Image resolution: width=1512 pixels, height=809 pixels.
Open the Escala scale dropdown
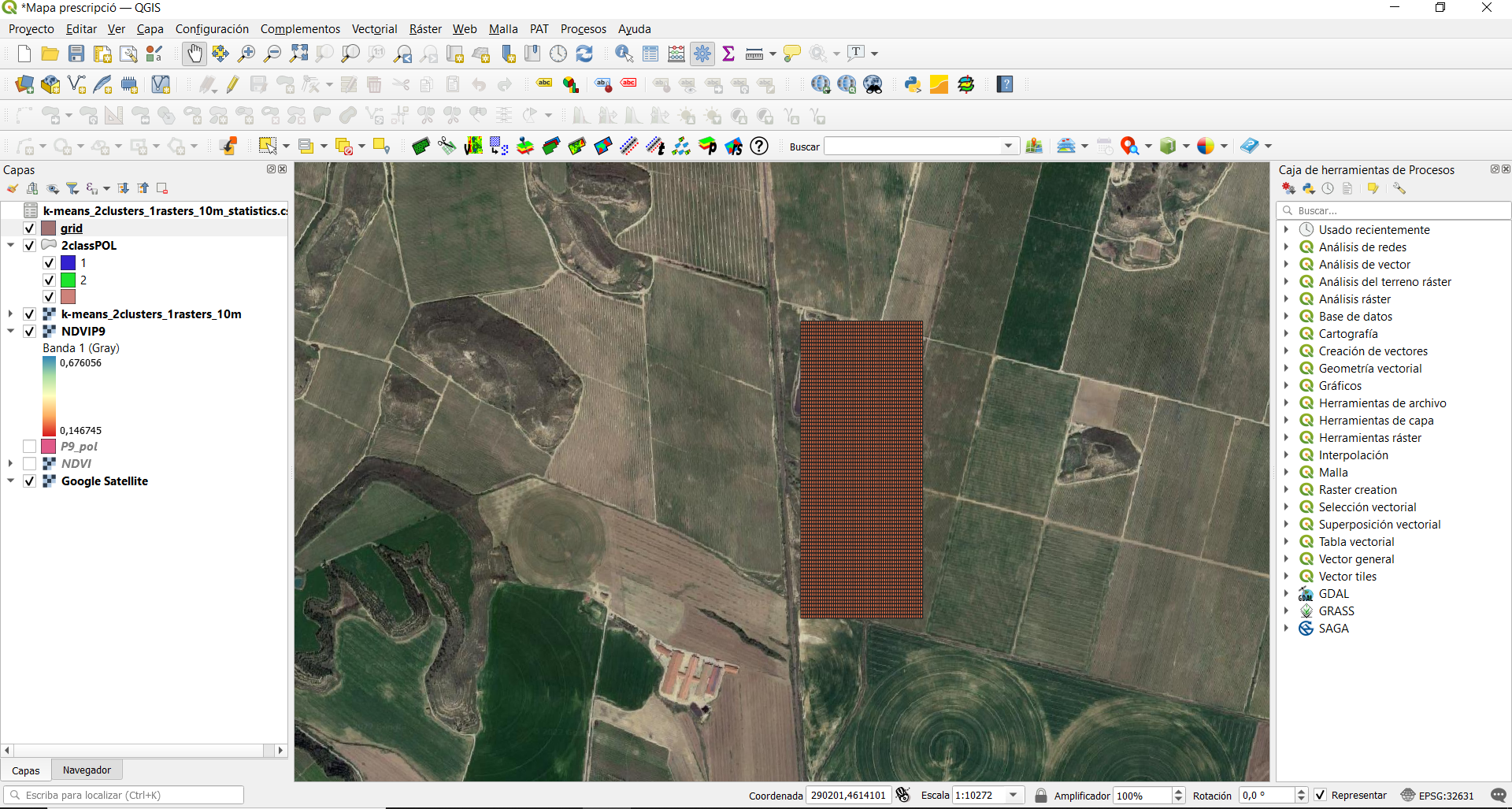[1014, 795]
